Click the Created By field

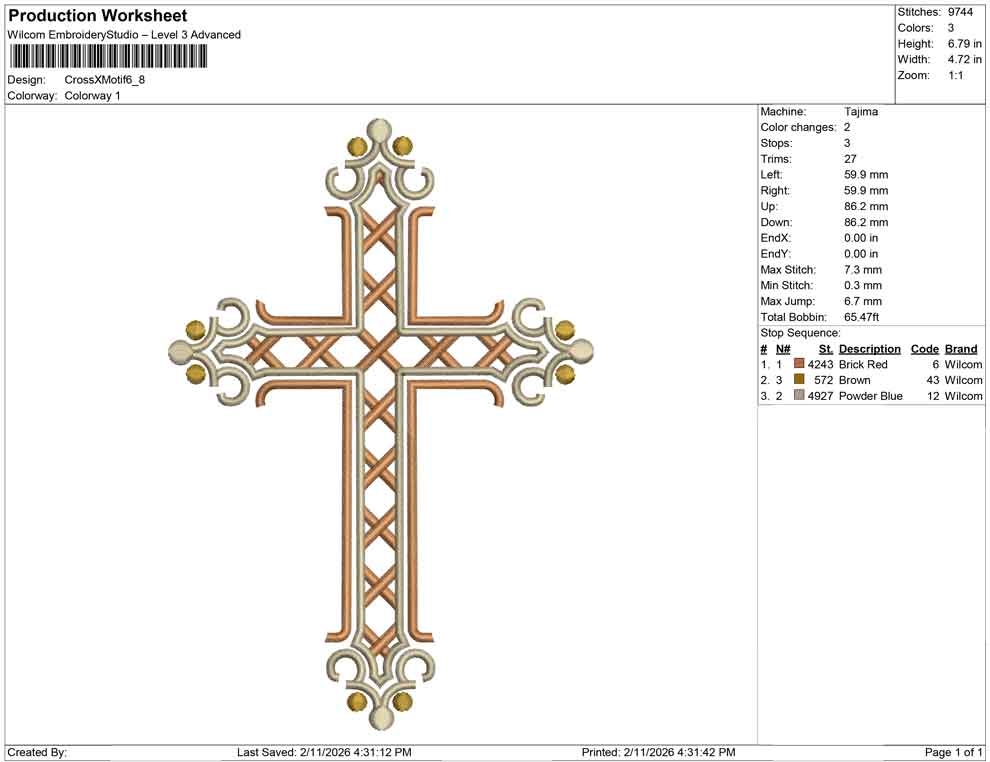pos(38,751)
